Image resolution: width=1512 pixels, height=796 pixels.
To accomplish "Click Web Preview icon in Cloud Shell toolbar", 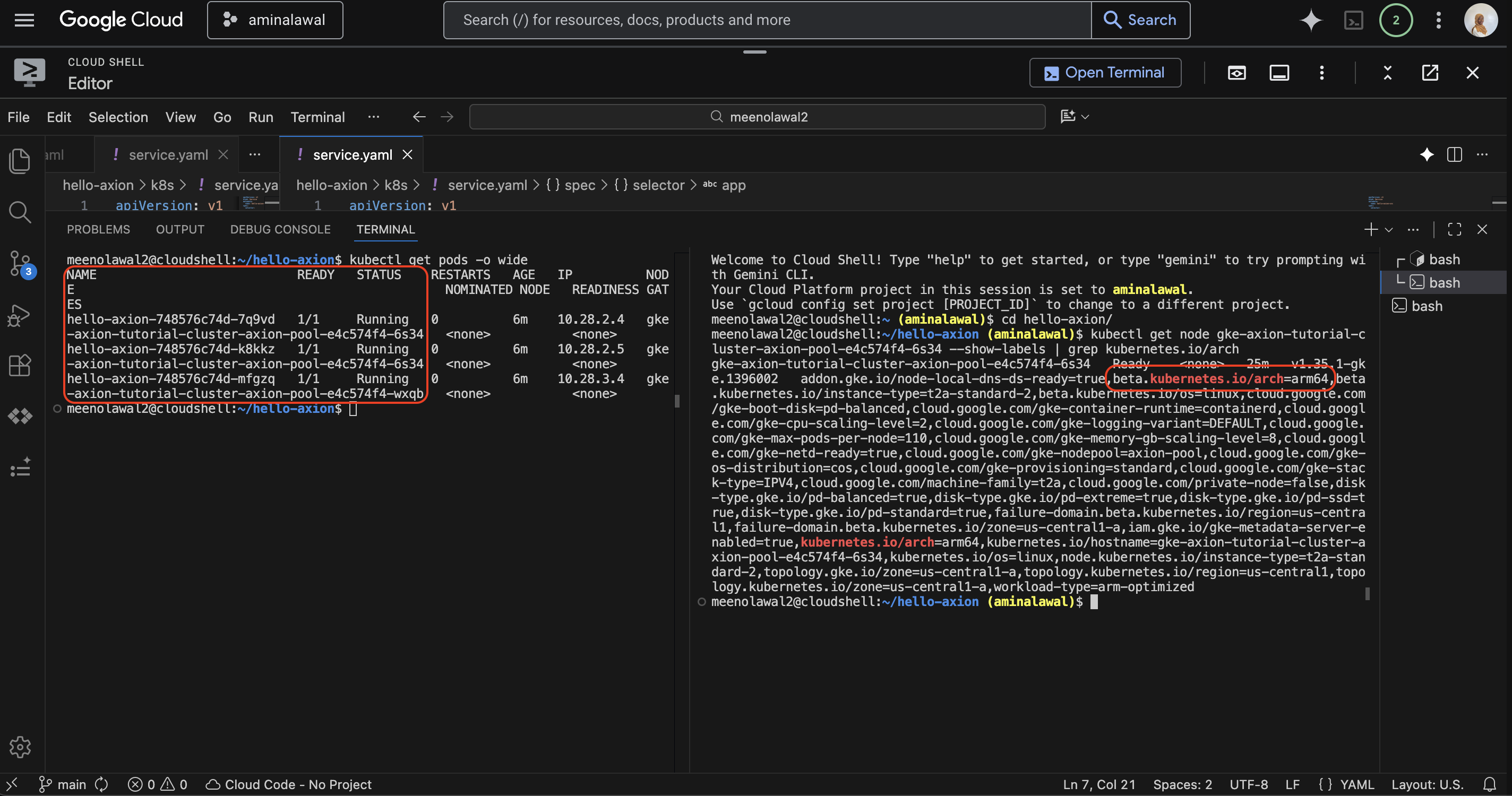I will [1236, 73].
